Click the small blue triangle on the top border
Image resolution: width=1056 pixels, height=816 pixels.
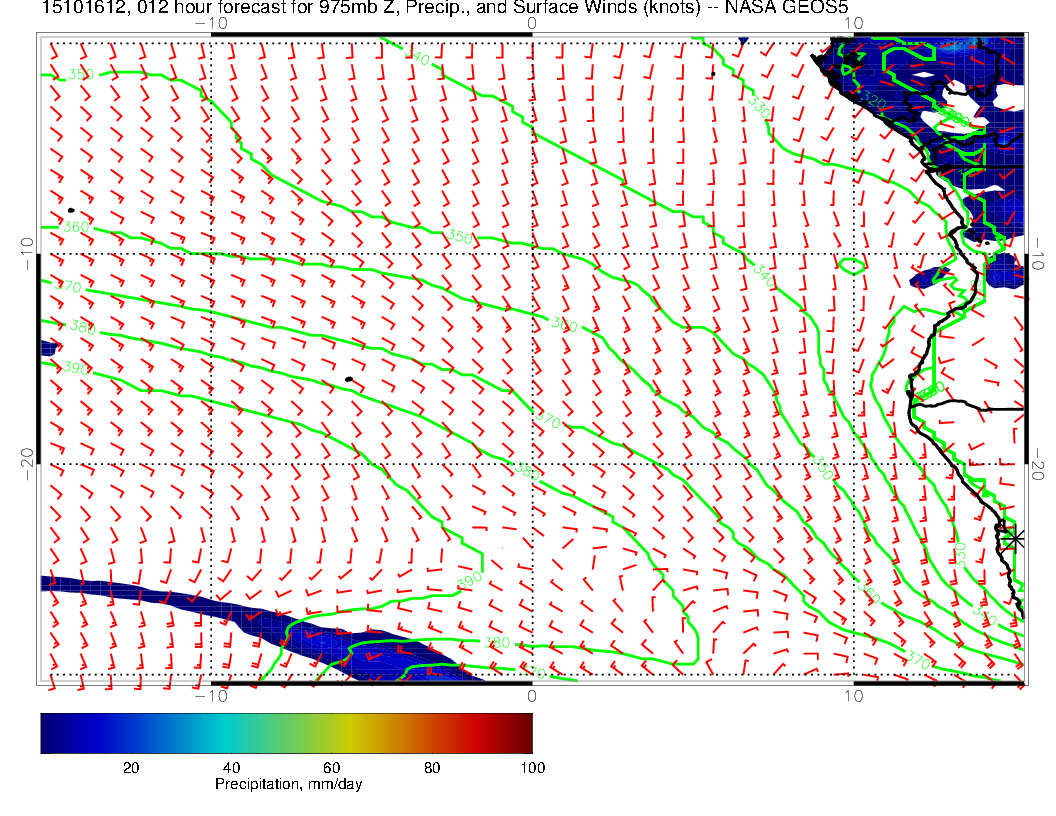click(743, 41)
